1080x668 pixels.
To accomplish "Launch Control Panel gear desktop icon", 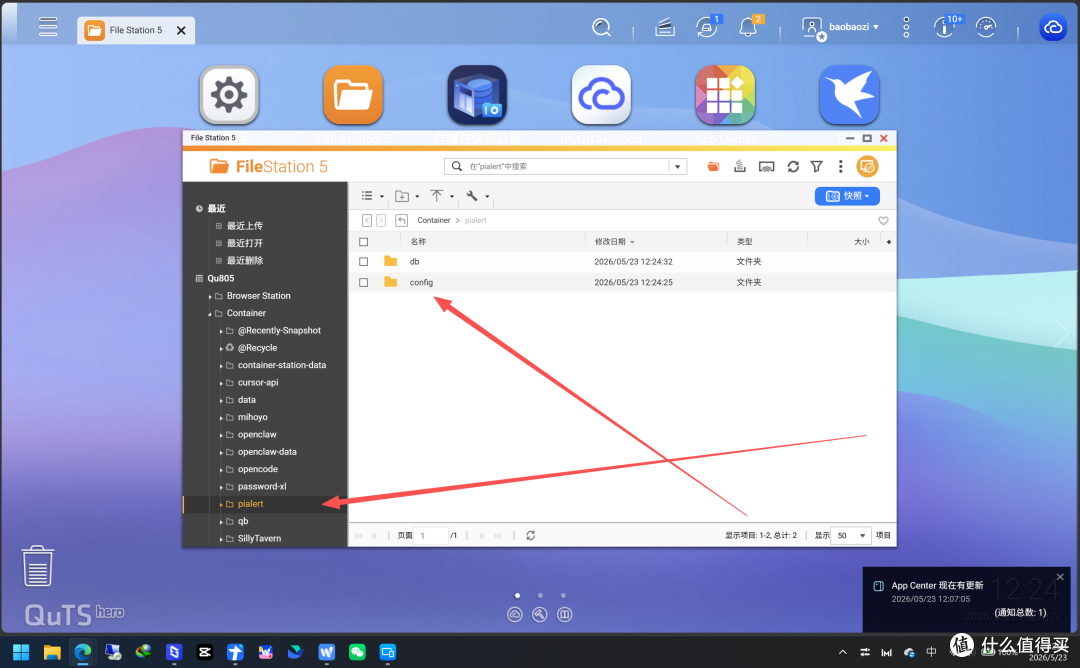I will [x=229, y=95].
